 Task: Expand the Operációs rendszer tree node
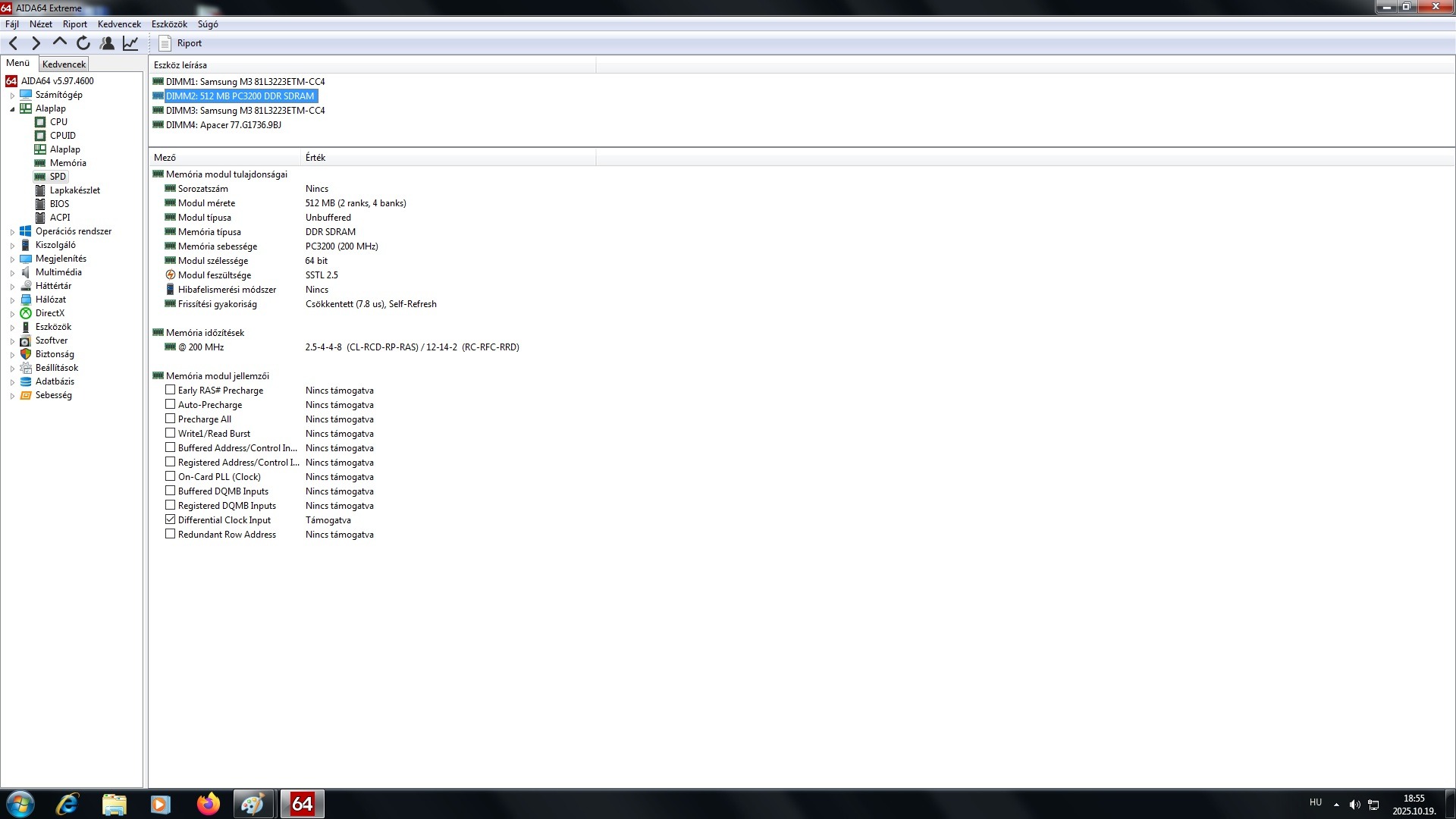coord(12,232)
